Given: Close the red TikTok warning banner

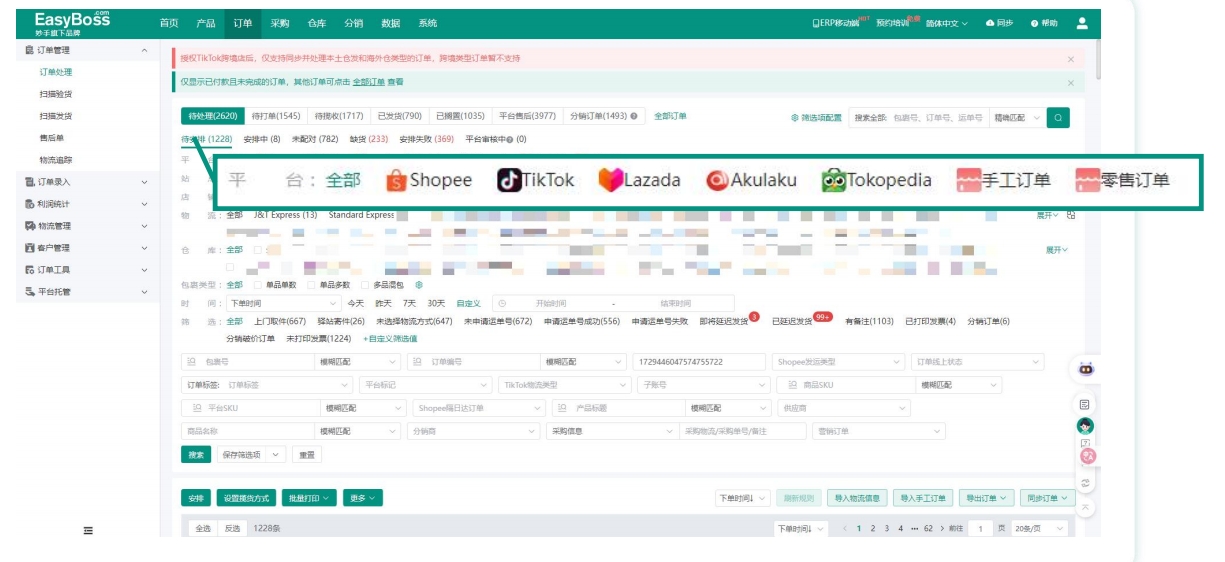Looking at the screenshot, I should point(1071,59).
